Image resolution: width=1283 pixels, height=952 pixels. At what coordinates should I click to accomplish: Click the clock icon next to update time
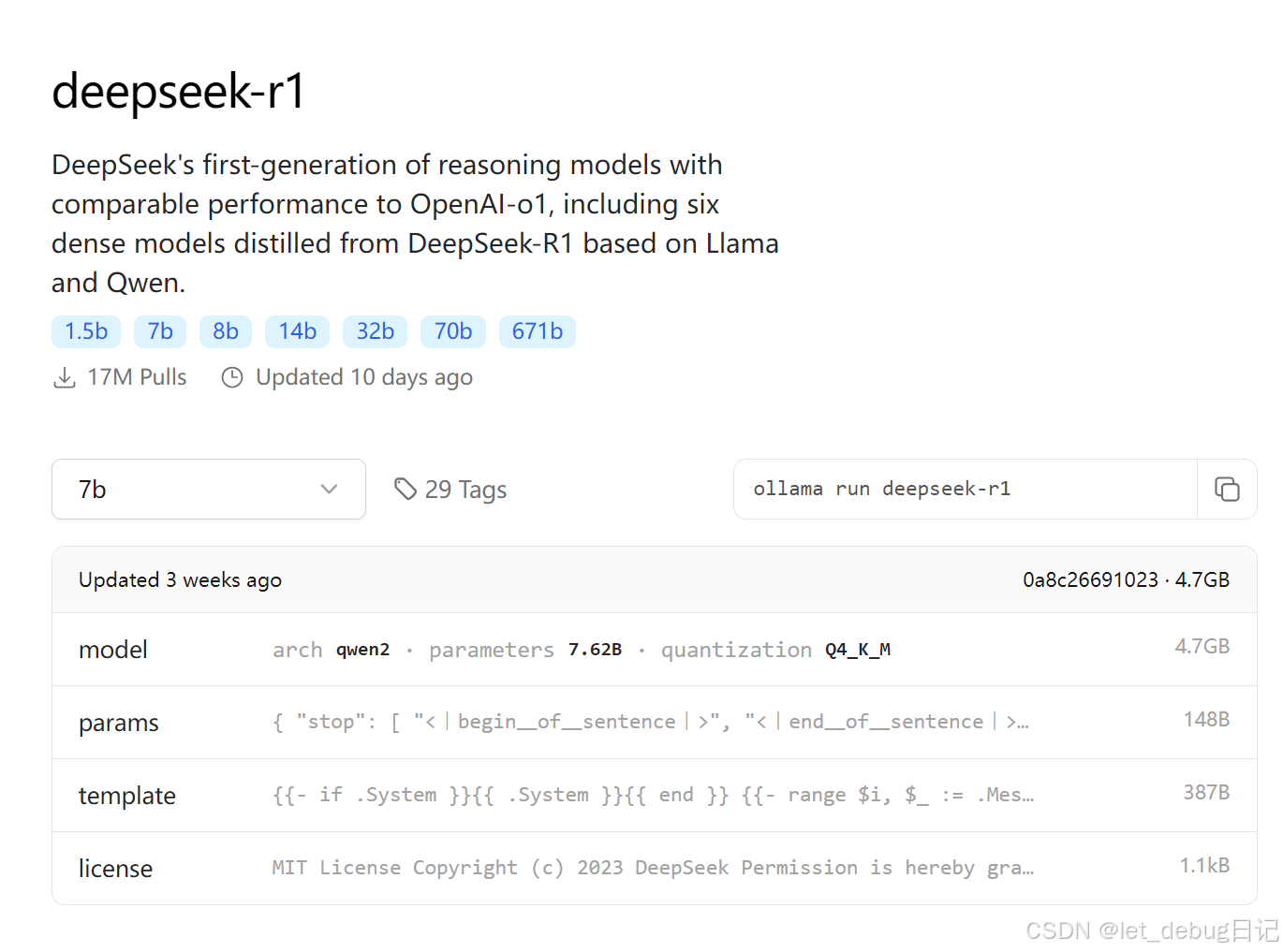pyautogui.click(x=231, y=376)
